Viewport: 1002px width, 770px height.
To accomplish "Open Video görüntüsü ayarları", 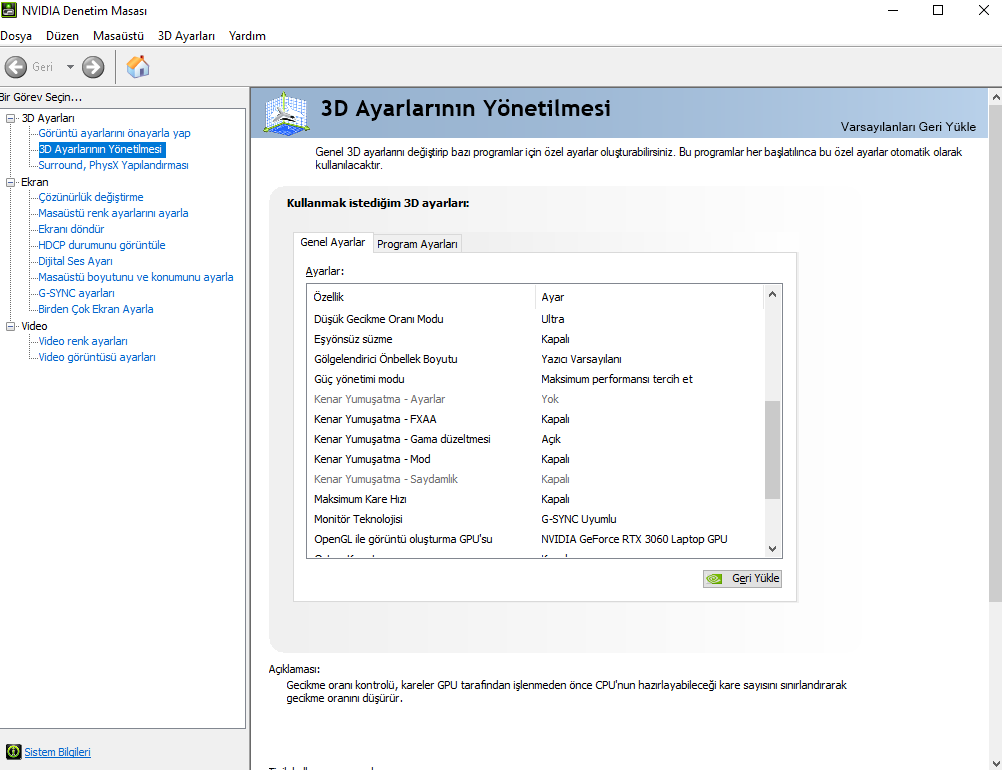I will click(x=97, y=357).
